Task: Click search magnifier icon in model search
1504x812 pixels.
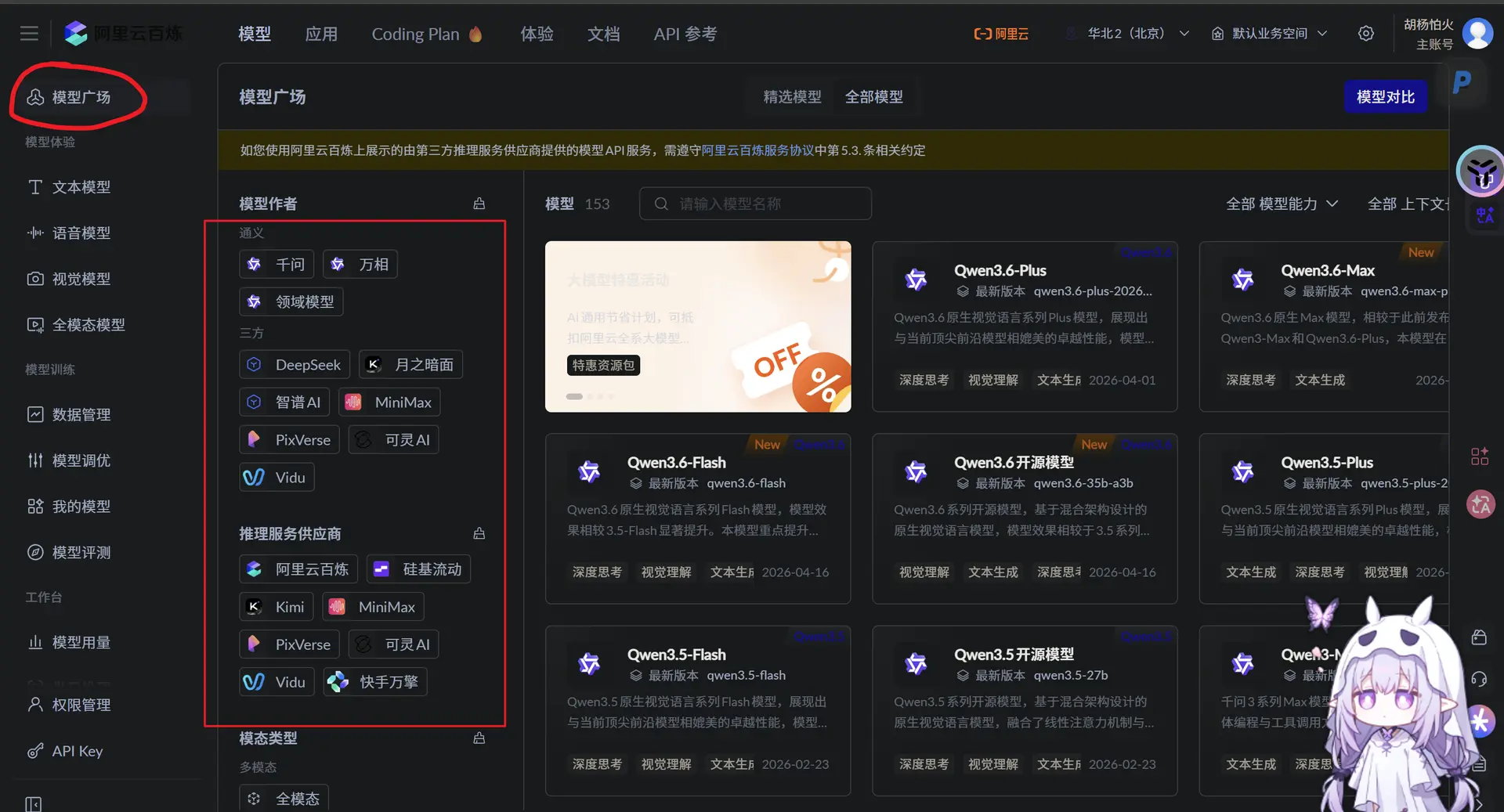Action: (x=661, y=204)
